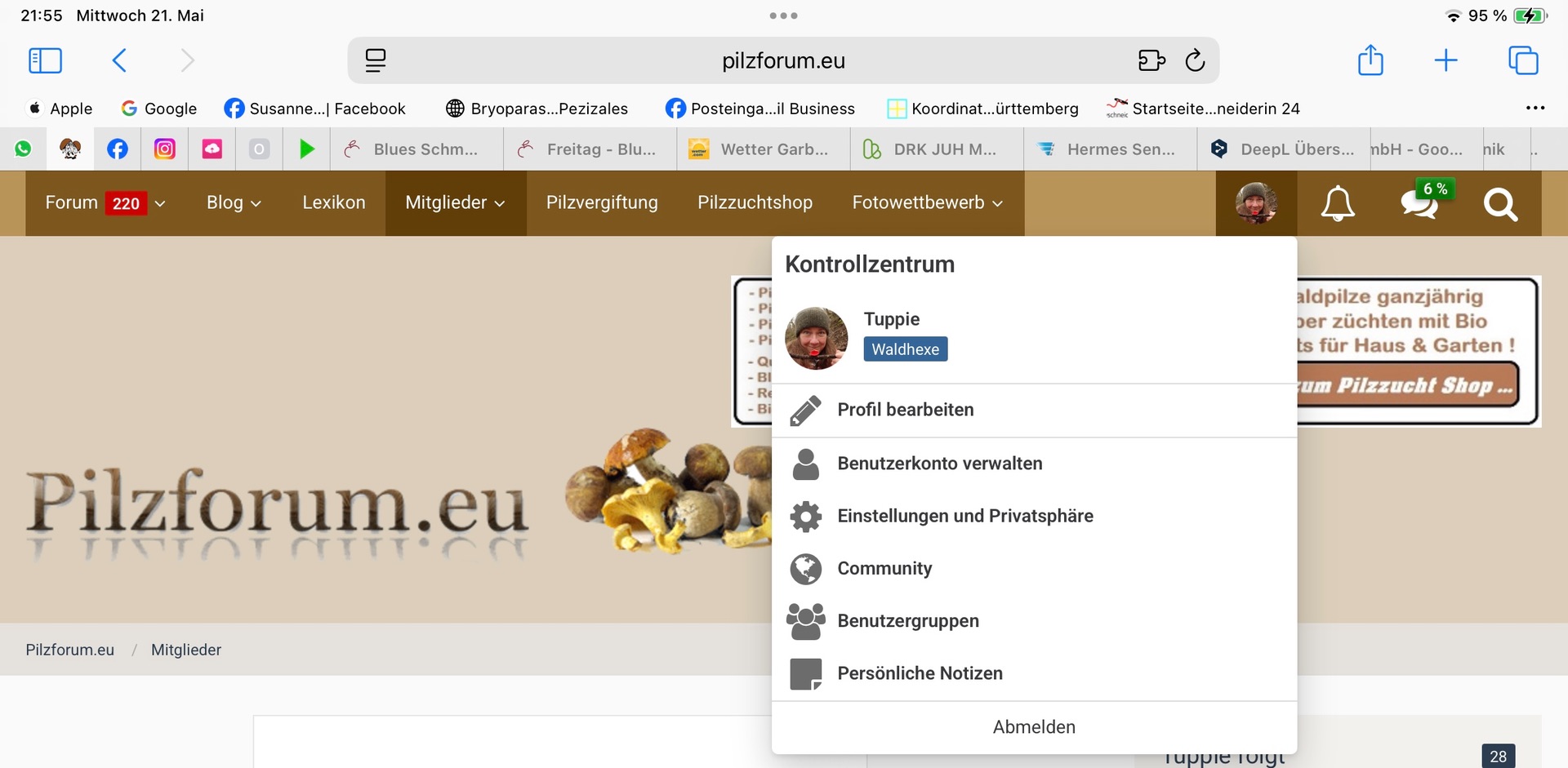The width and height of the screenshot is (1568, 768).
Task: Select Profil bearbeiten in Kontrollzentrum
Action: pyautogui.click(x=905, y=410)
